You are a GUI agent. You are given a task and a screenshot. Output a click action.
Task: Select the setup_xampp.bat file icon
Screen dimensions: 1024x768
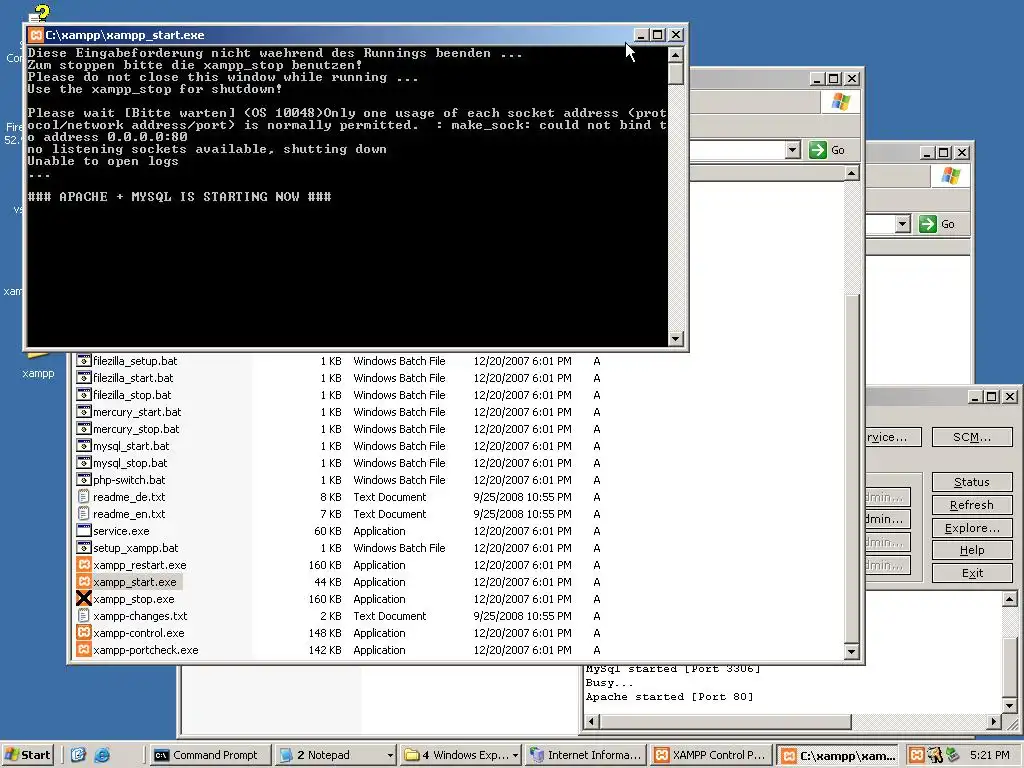[x=84, y=547]
